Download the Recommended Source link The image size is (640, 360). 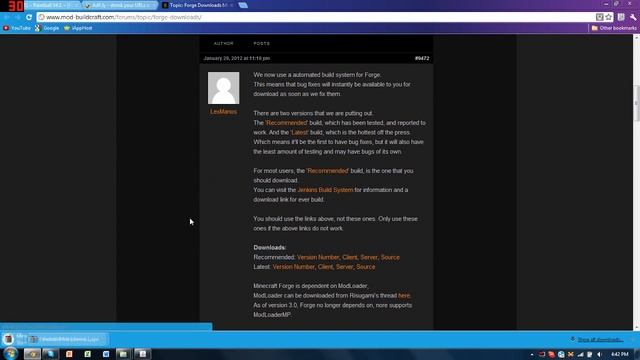click(390, 257)
